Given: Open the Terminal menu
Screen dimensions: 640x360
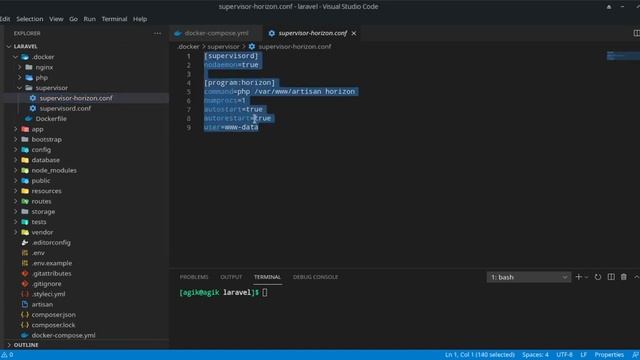Looking at the screenshot, I should click(114, 19).
